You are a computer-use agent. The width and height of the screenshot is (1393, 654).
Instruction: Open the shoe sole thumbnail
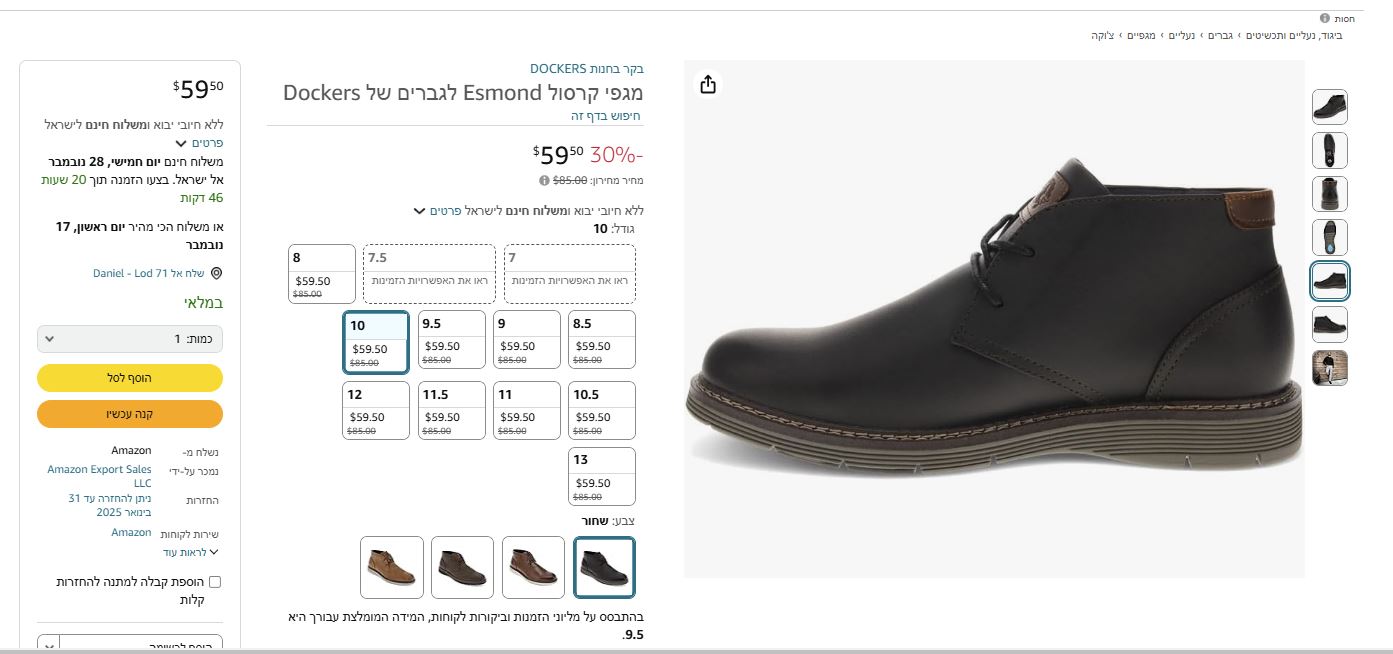(x=1329, y=237)
